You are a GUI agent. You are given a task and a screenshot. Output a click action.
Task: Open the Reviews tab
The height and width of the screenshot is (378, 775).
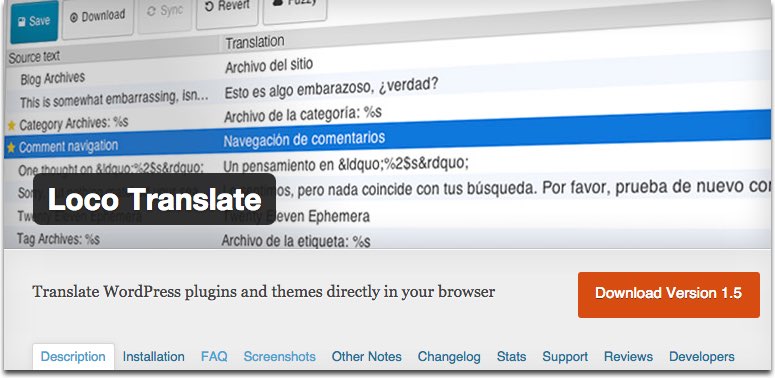(628, 357)
